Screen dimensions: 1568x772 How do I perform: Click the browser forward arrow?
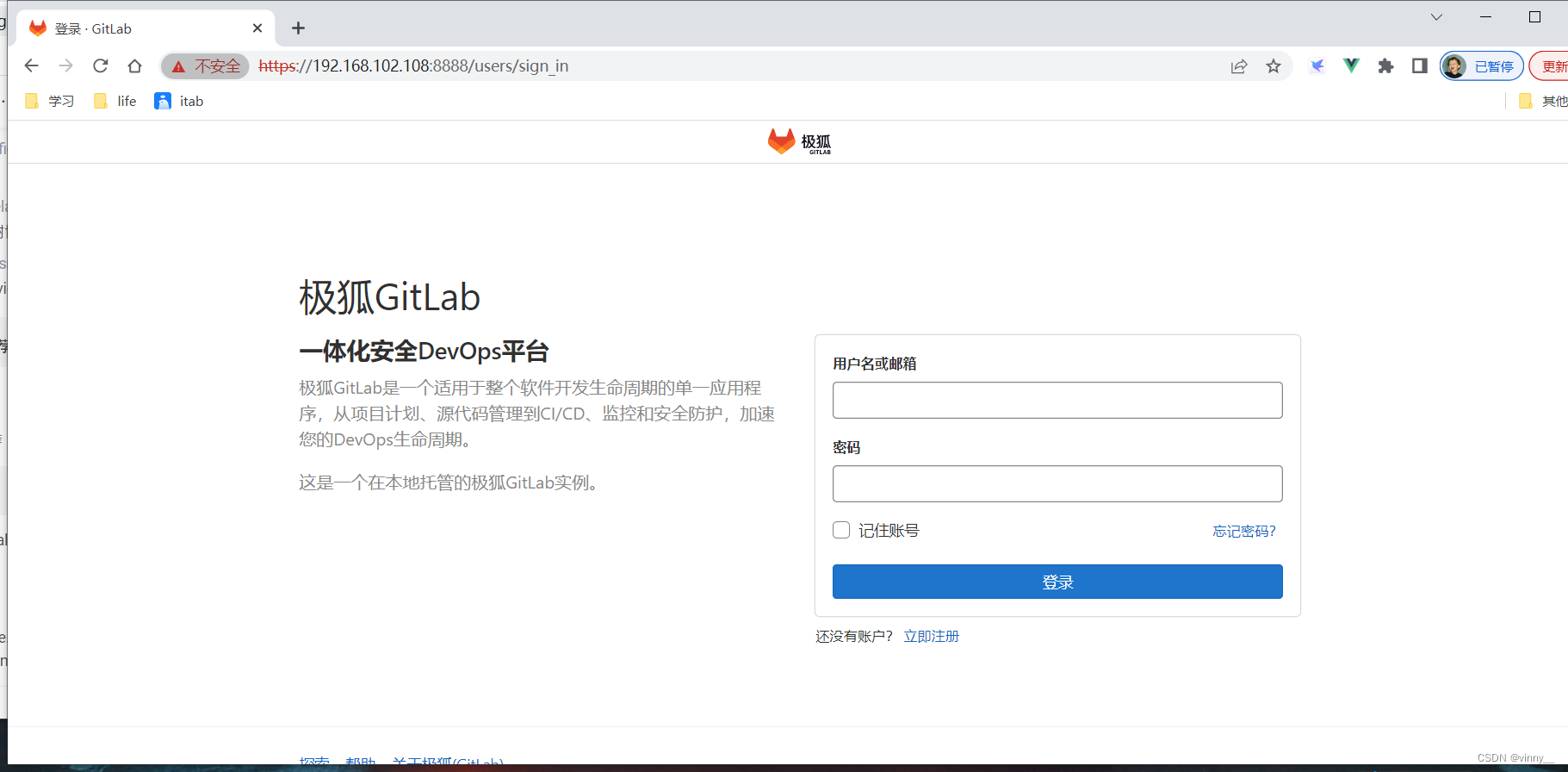(66, 65)
